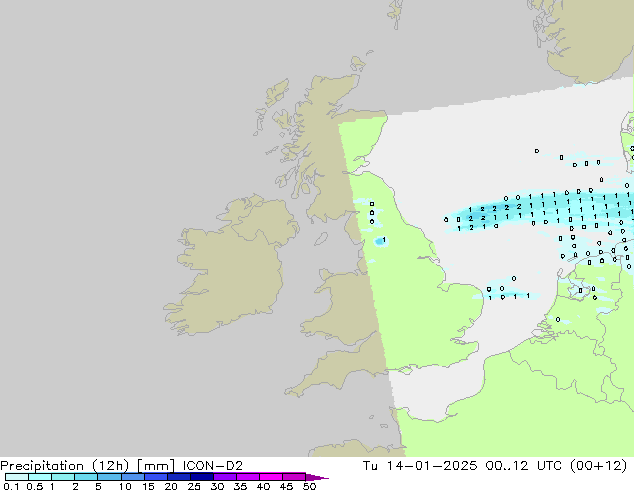This screenshot has height=490, width=634.
Task: Click the "10" legend scale label
Action: pyautogui.click(x=125, y=486)
